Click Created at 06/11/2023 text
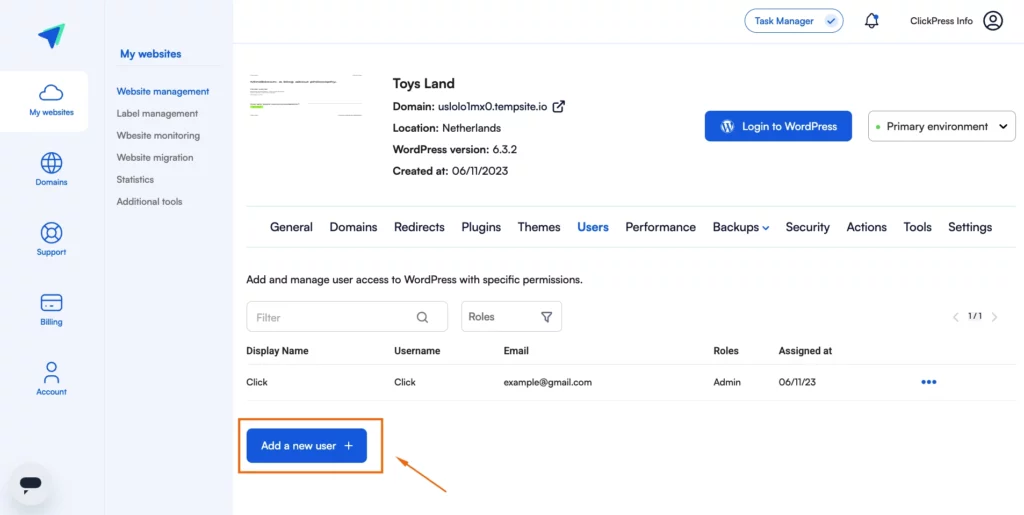The height and width of the screenshot is (515, 1024). pos(450,171)
